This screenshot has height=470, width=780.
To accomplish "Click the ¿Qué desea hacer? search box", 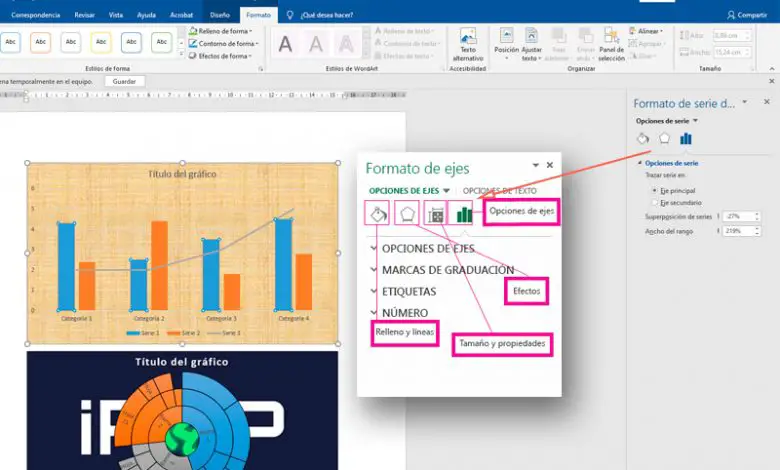I will 326,15.
